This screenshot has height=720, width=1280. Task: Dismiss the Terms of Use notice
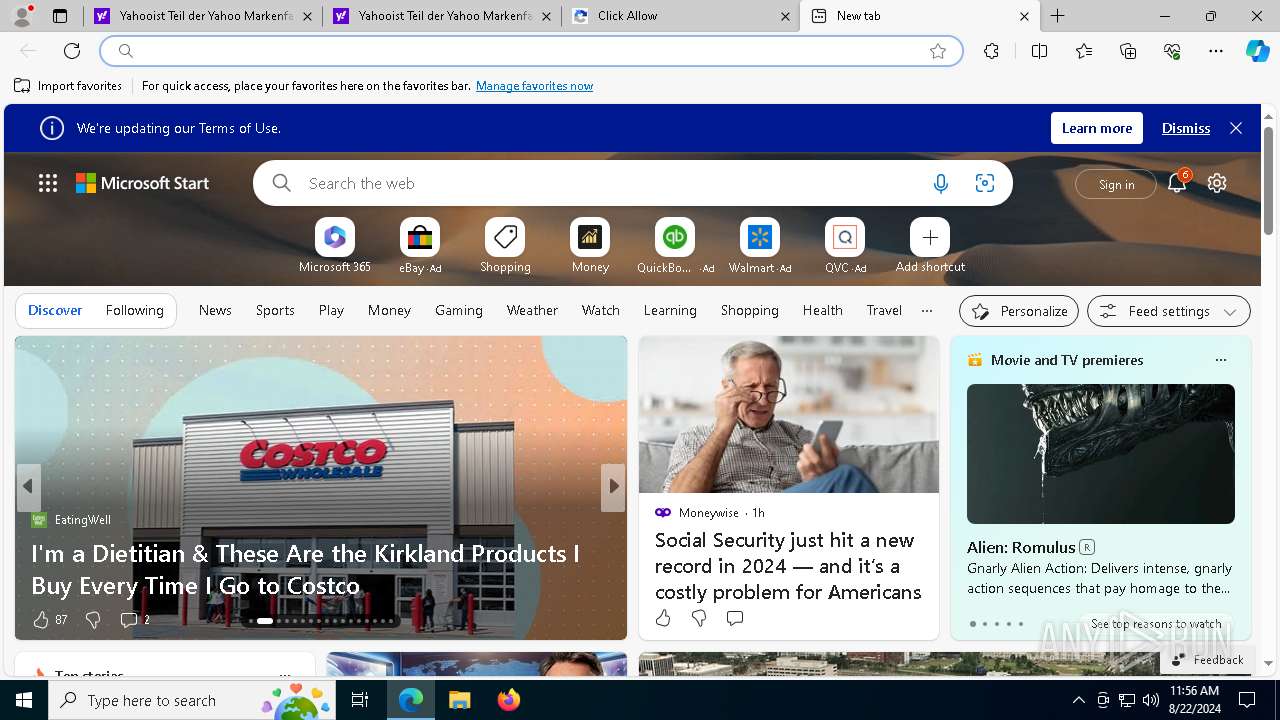pyautogui.click(x=1186, y=128)
